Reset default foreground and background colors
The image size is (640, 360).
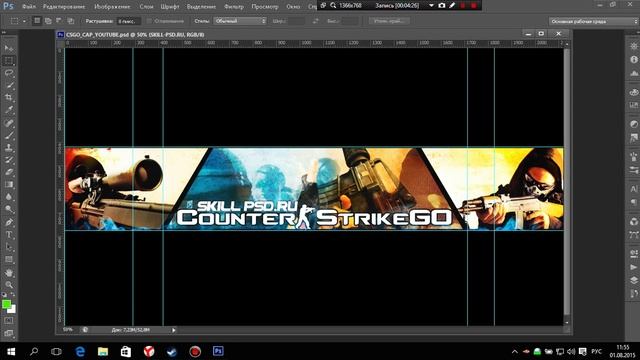[x=4, y=294]
